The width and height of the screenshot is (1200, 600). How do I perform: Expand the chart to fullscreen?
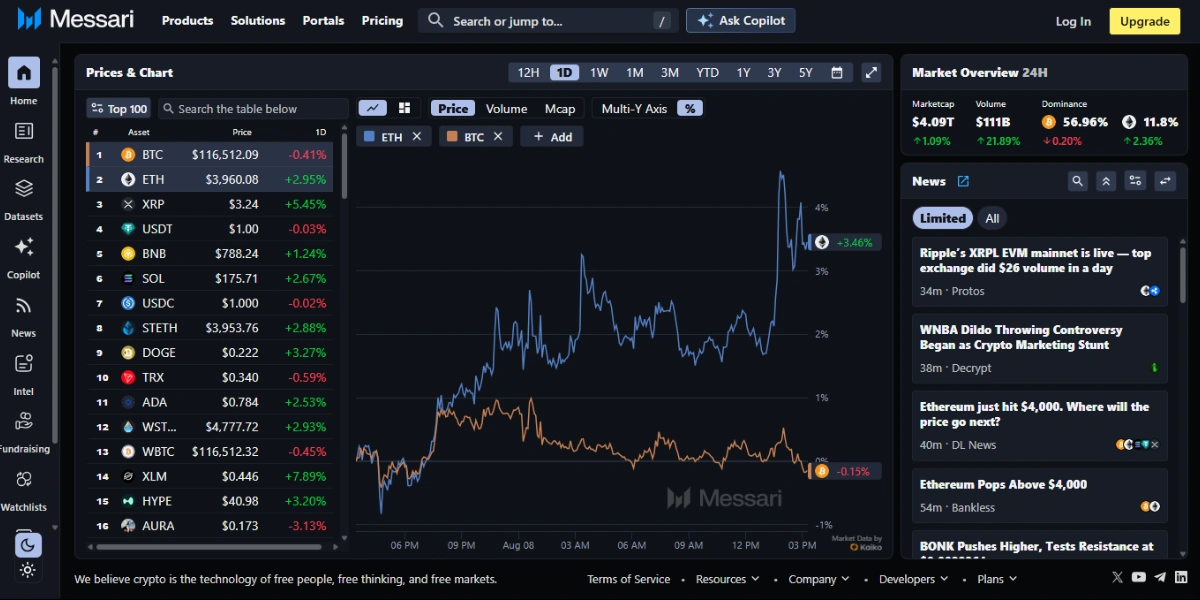tap(871, 72)
